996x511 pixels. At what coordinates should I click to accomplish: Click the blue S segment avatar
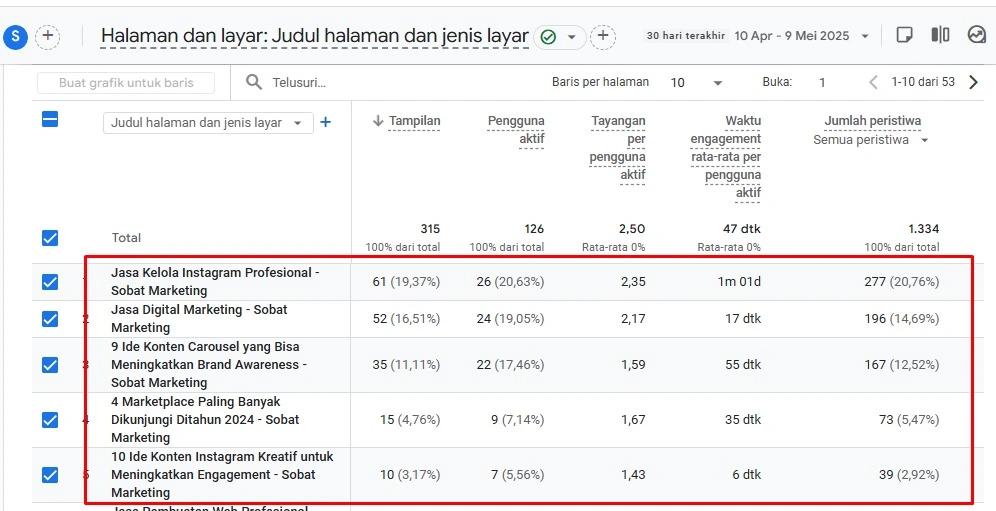pyautogui.click(x=15, y=37)
